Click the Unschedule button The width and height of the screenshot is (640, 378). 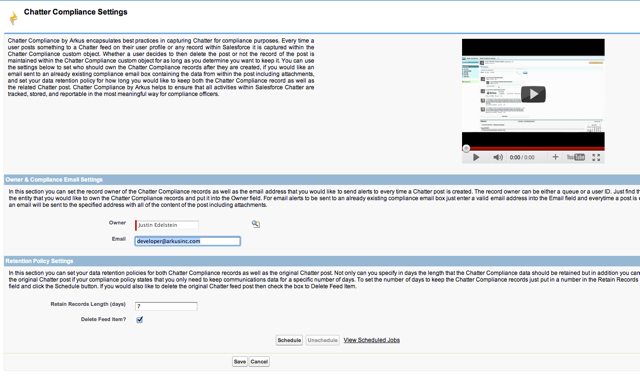click(322, 340)
